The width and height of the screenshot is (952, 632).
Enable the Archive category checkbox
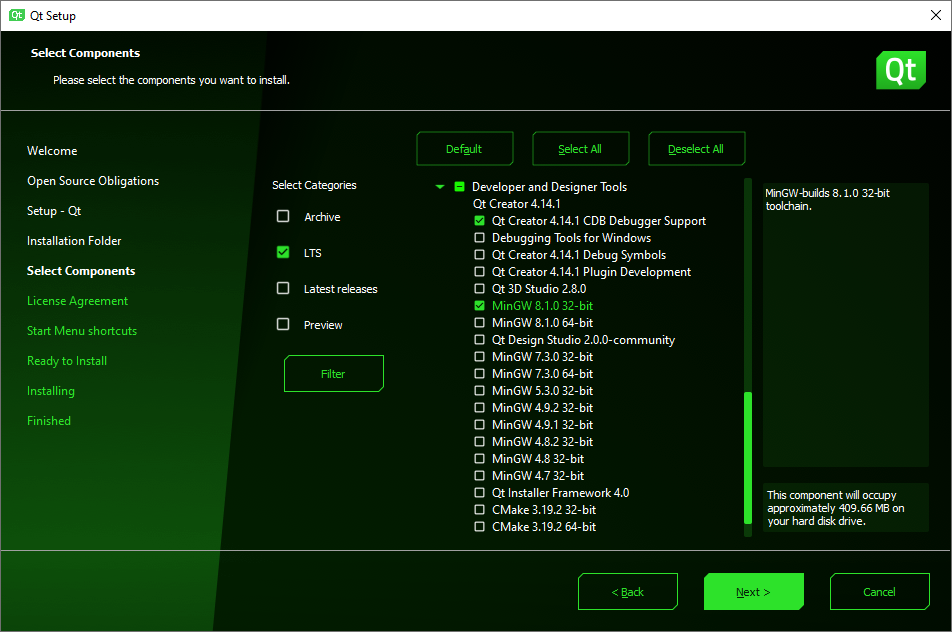(x=283, y=216)
